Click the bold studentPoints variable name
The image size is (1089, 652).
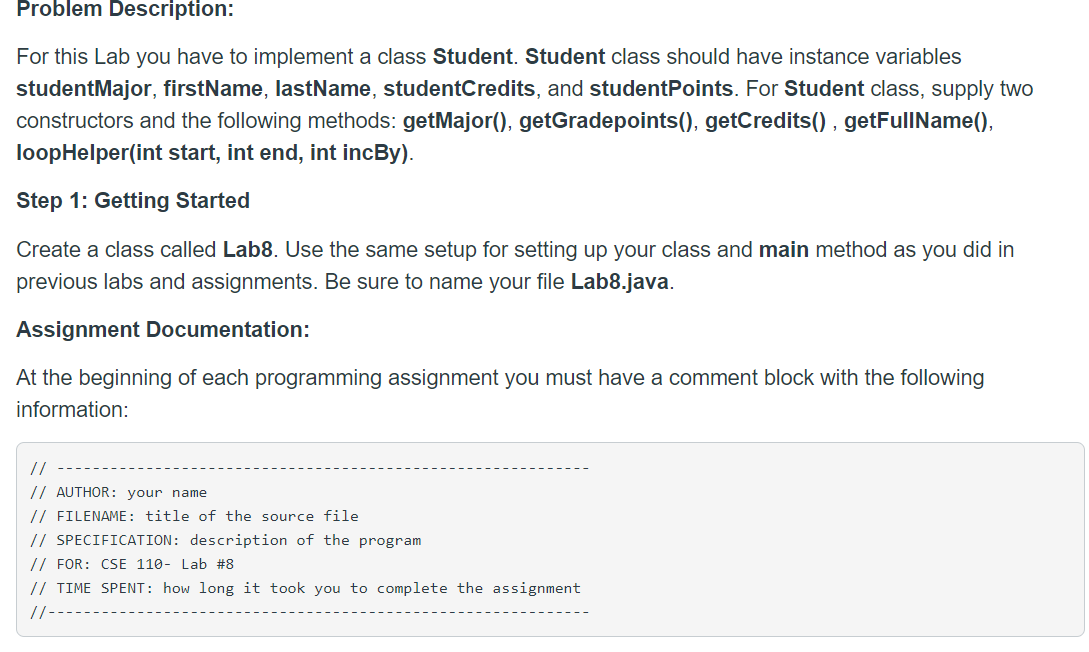tap(661, 89)
